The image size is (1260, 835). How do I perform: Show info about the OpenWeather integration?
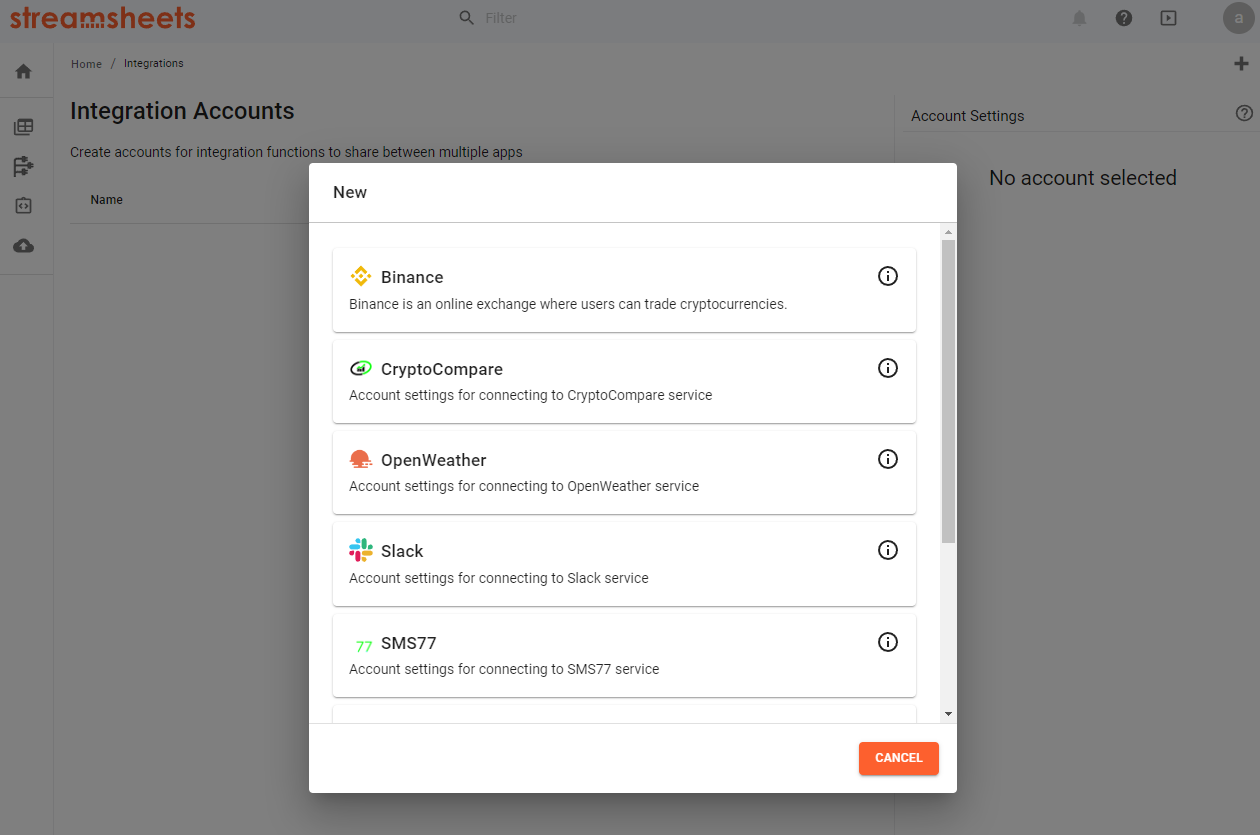(x=887, y=459)
